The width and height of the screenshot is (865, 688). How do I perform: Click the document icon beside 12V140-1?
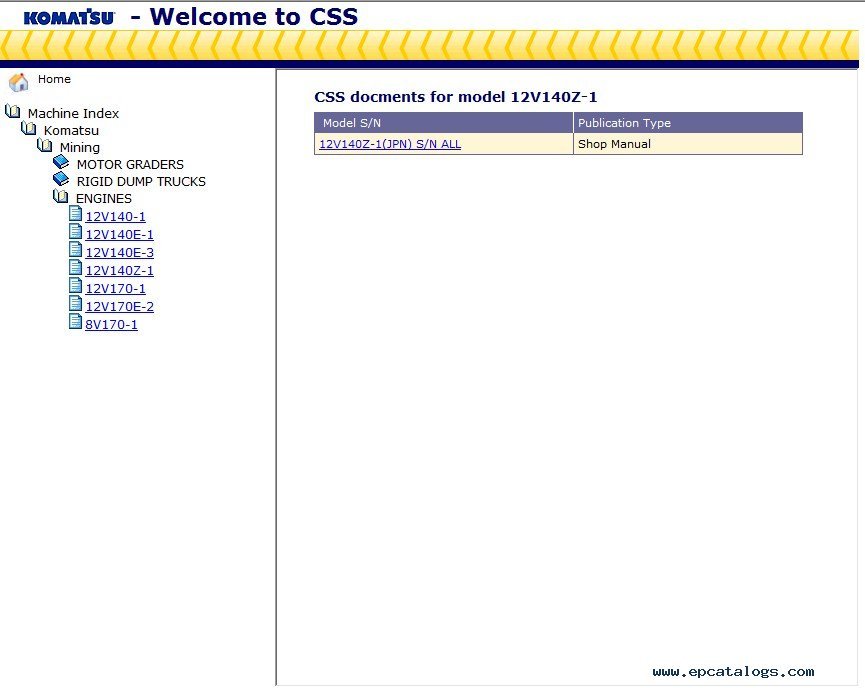76,214
